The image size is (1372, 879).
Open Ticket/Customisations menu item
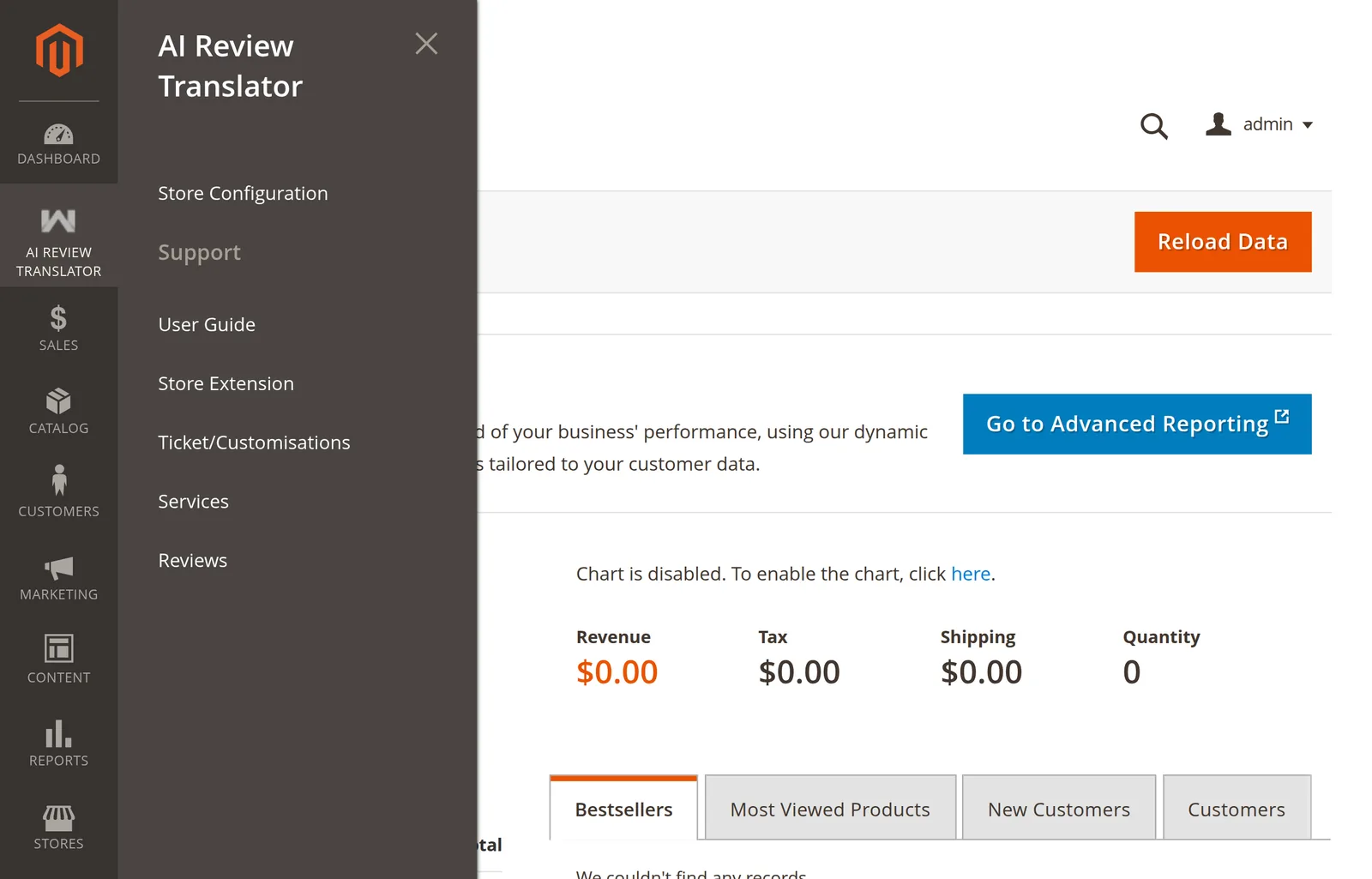click(254, 443)
